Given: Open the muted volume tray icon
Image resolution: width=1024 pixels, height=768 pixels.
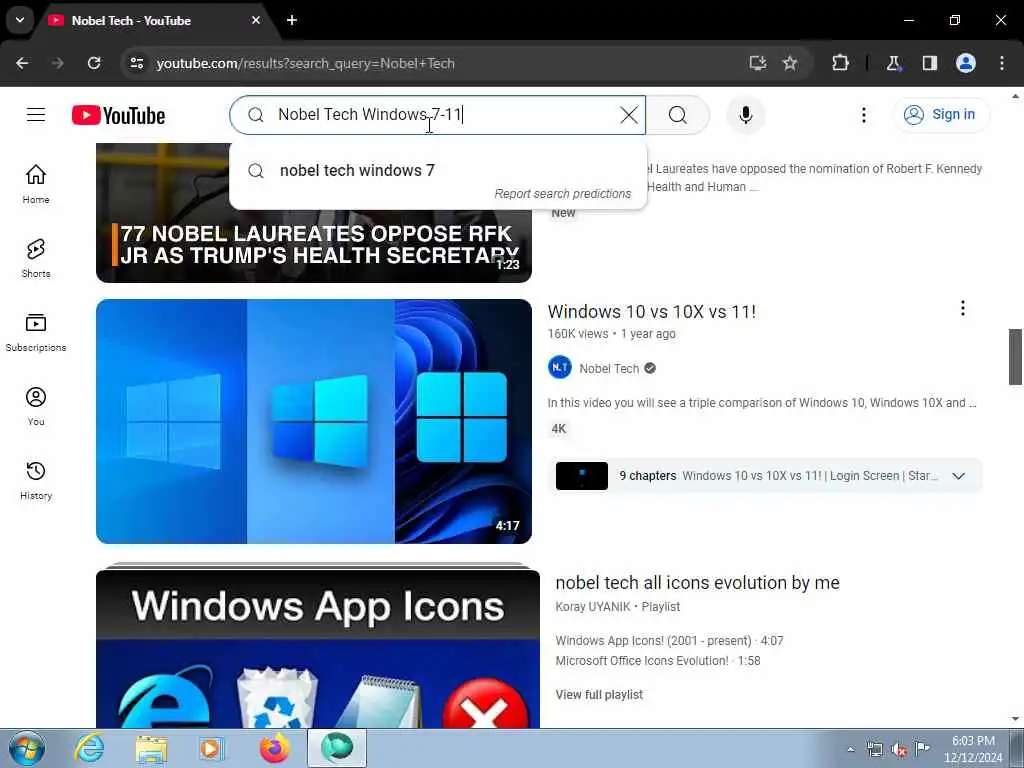Looking at the screenshot, I should click(899, 749).
